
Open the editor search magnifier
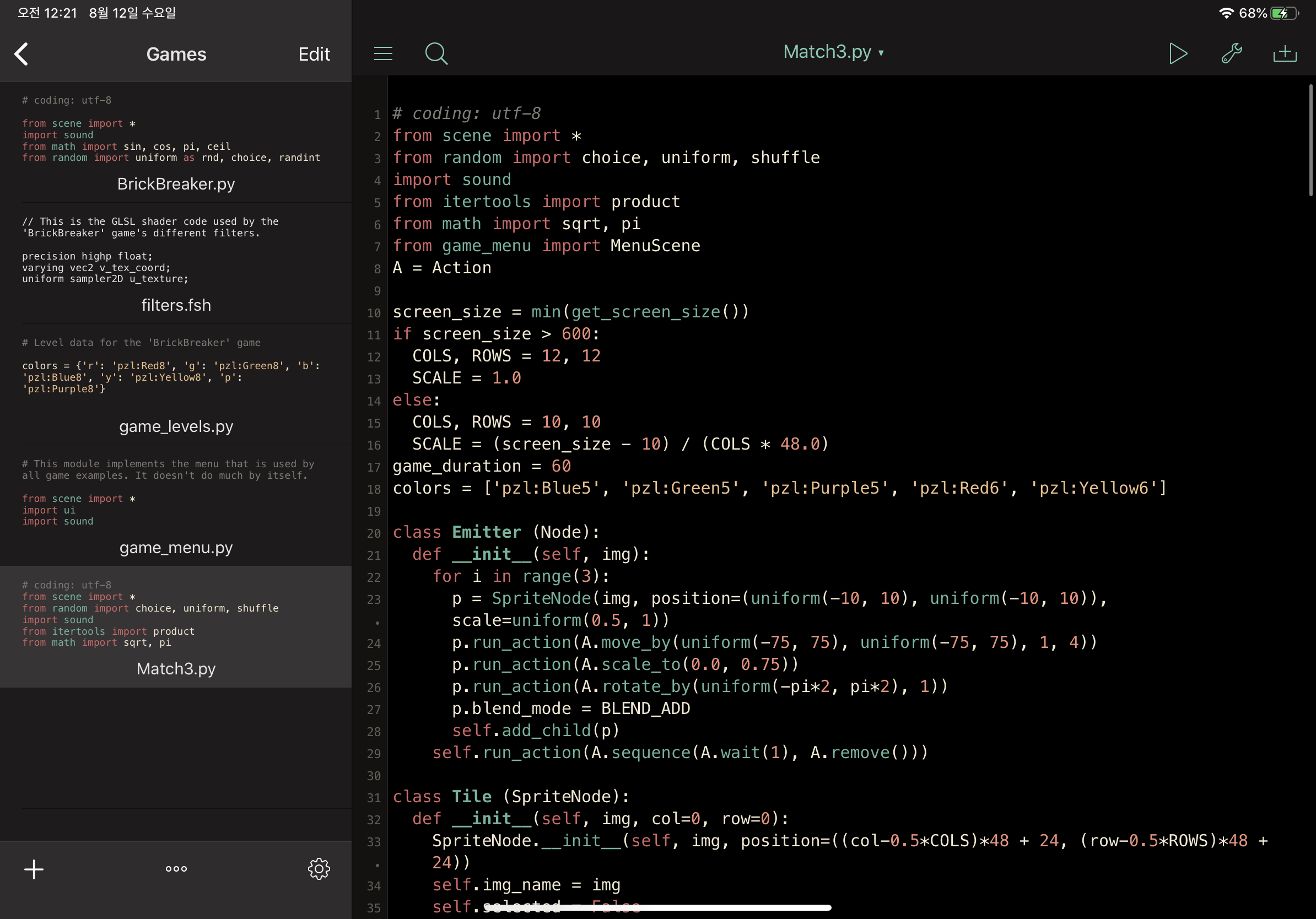pyautogui.click(x=435, y=54)
